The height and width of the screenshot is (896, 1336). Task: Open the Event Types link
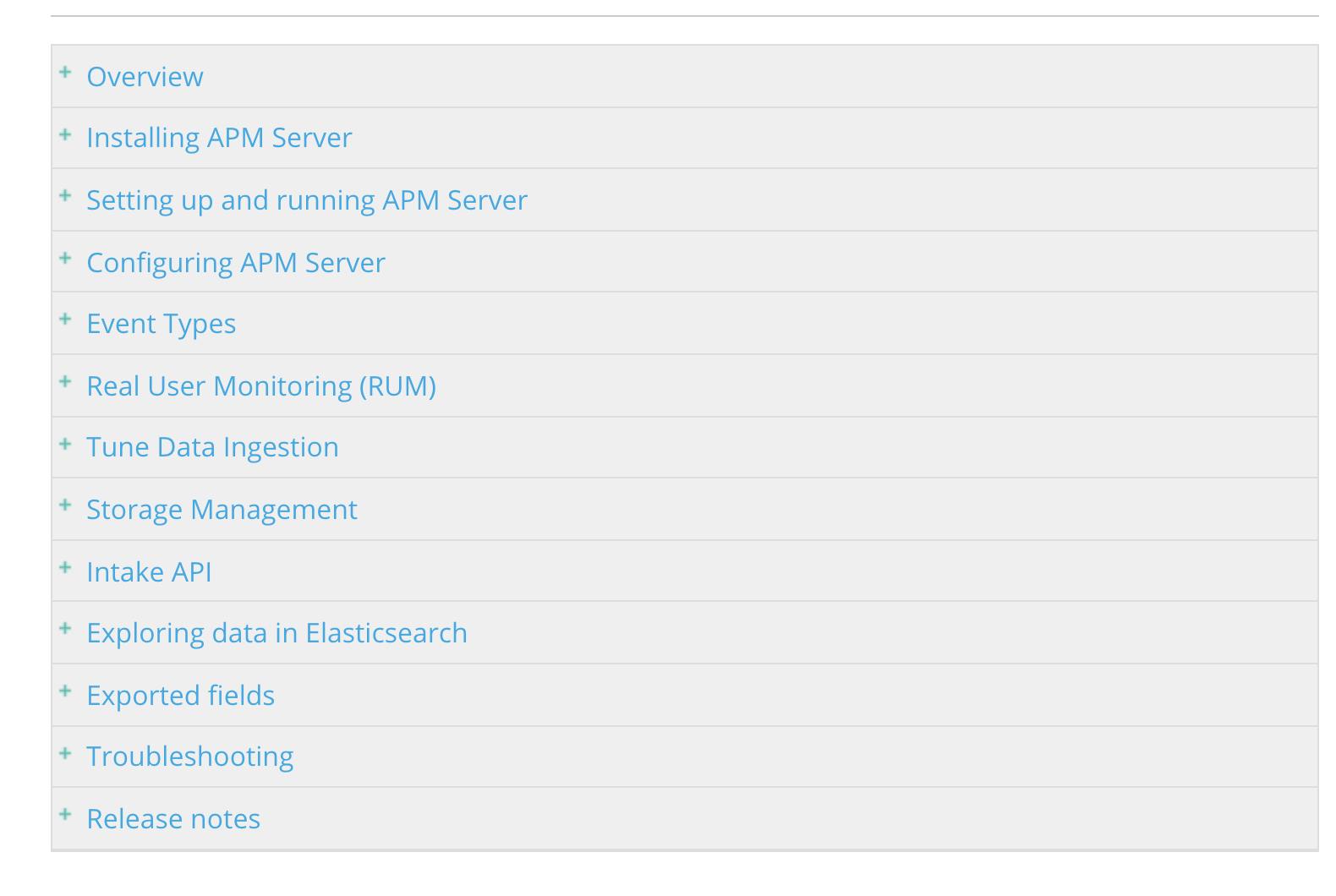[x=162, y=324]
